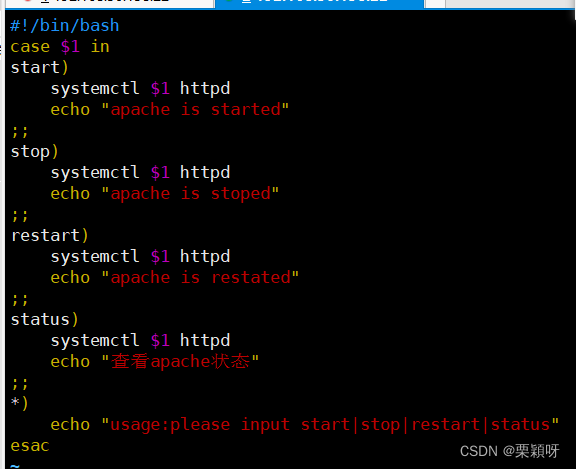Image resolution: width=576 pixels, height=469 pixels.
Task: Click the "*)" default case label
Action: [x=19, y=403]
